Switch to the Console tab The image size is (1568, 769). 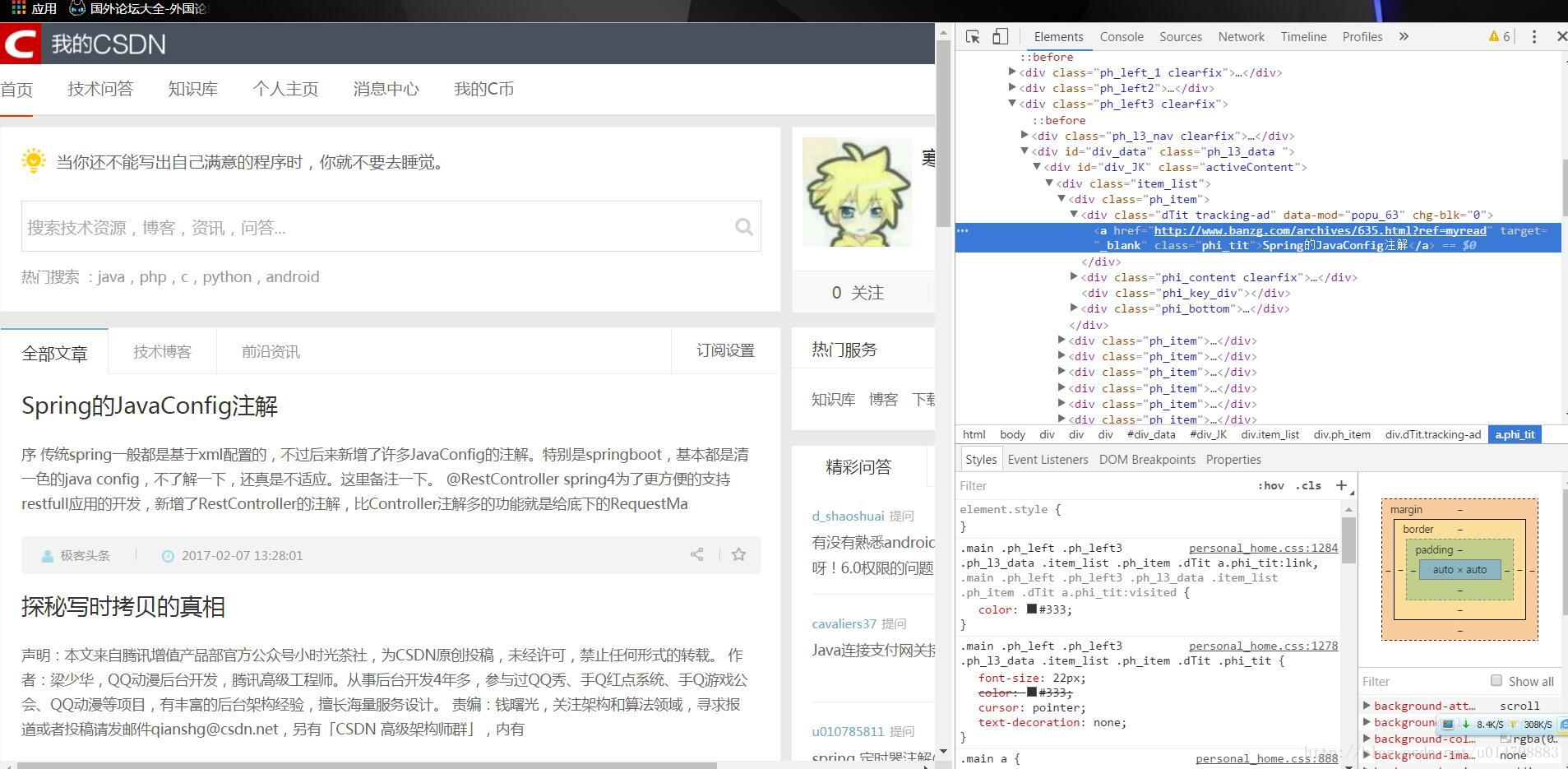click(1122, 37)
